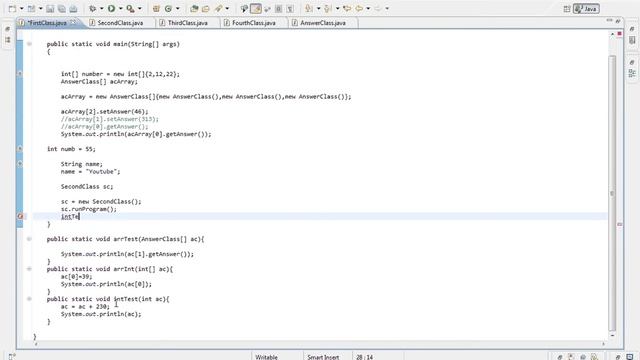
Task: Run the program with green Run button
Action: 111,9
